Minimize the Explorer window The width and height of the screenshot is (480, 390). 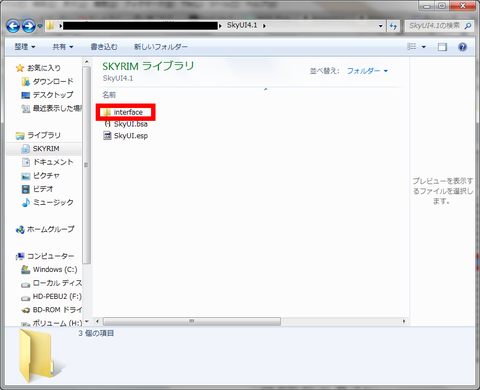point(427,6)
